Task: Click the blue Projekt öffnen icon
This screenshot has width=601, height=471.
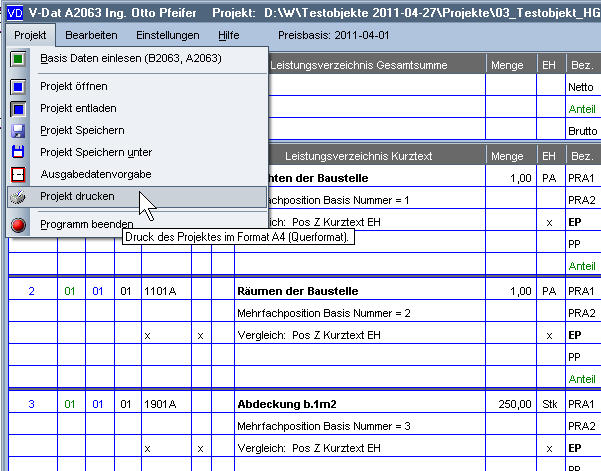Action: coord(18,87)
